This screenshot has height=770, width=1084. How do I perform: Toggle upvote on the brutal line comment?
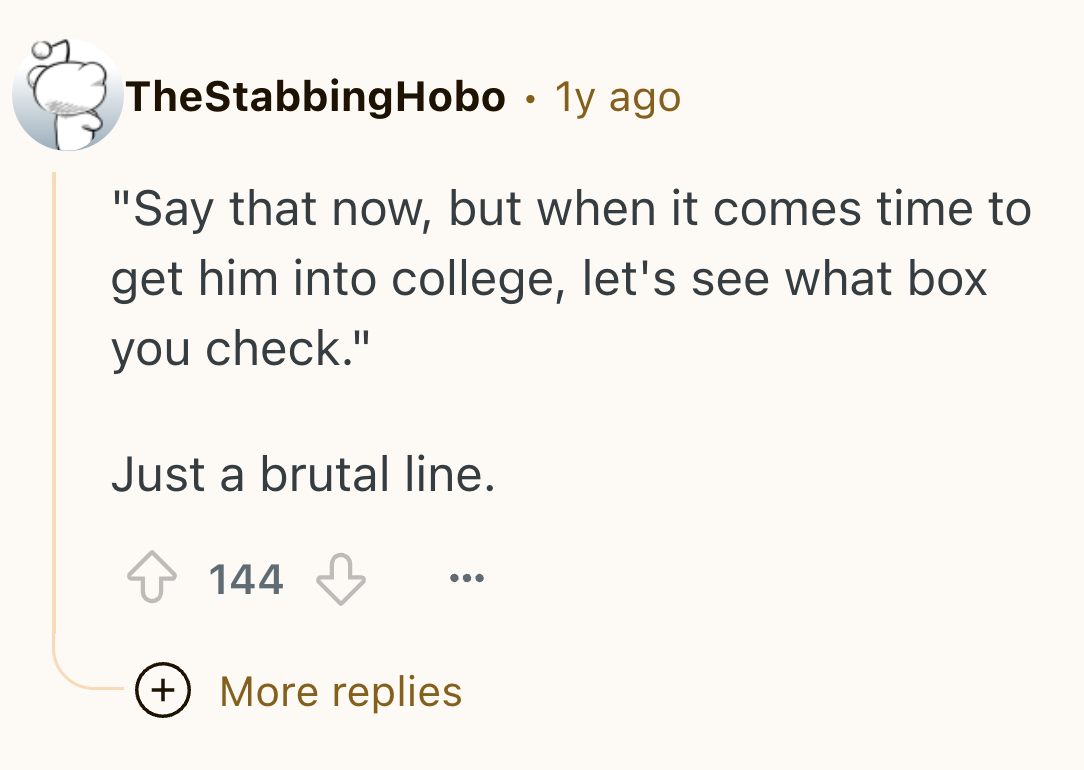(151, 577)
